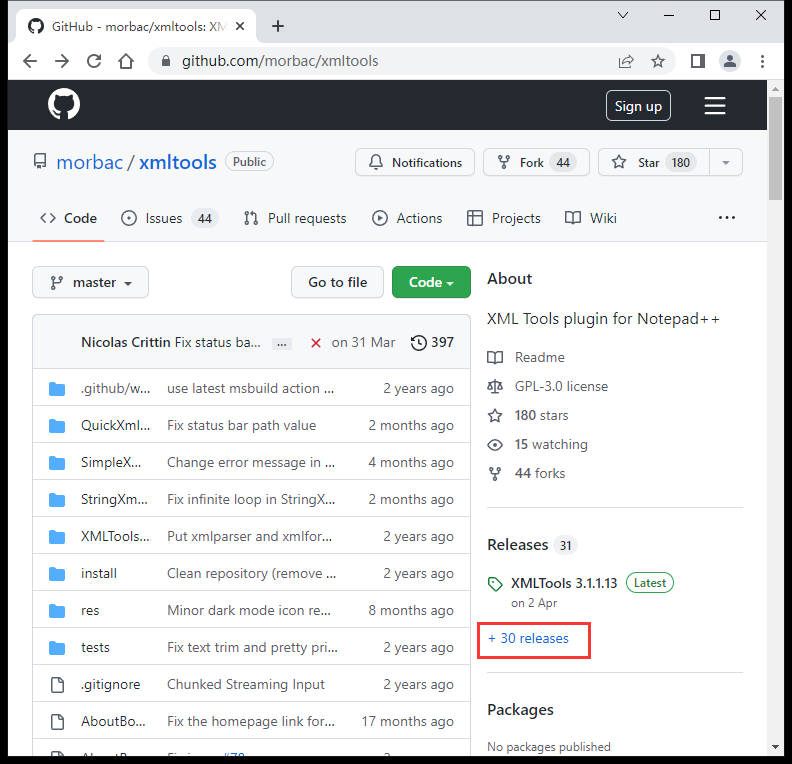Open the install folder

pos(98,574)
